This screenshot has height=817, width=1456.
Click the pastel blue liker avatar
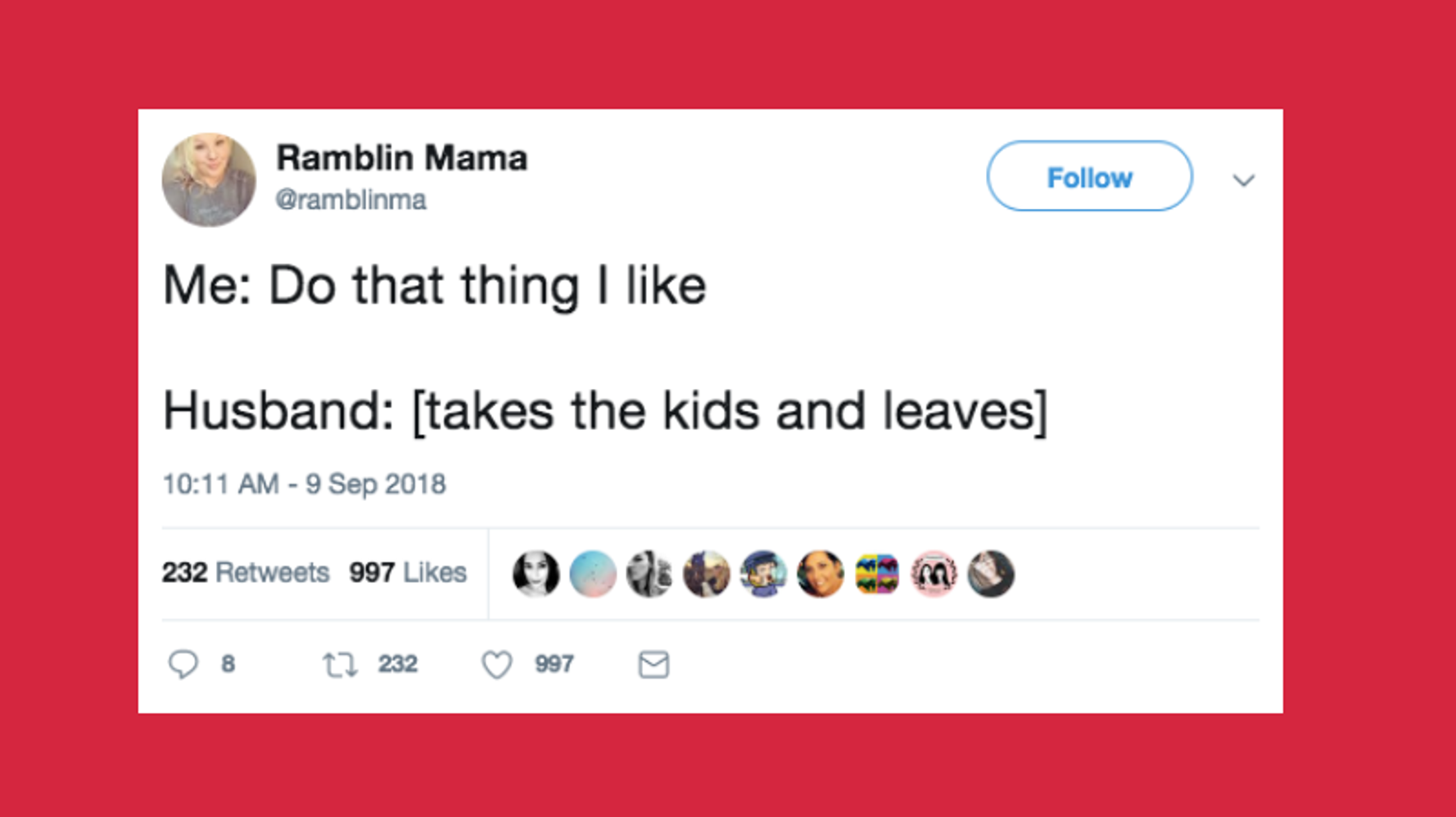click(593, 574)
